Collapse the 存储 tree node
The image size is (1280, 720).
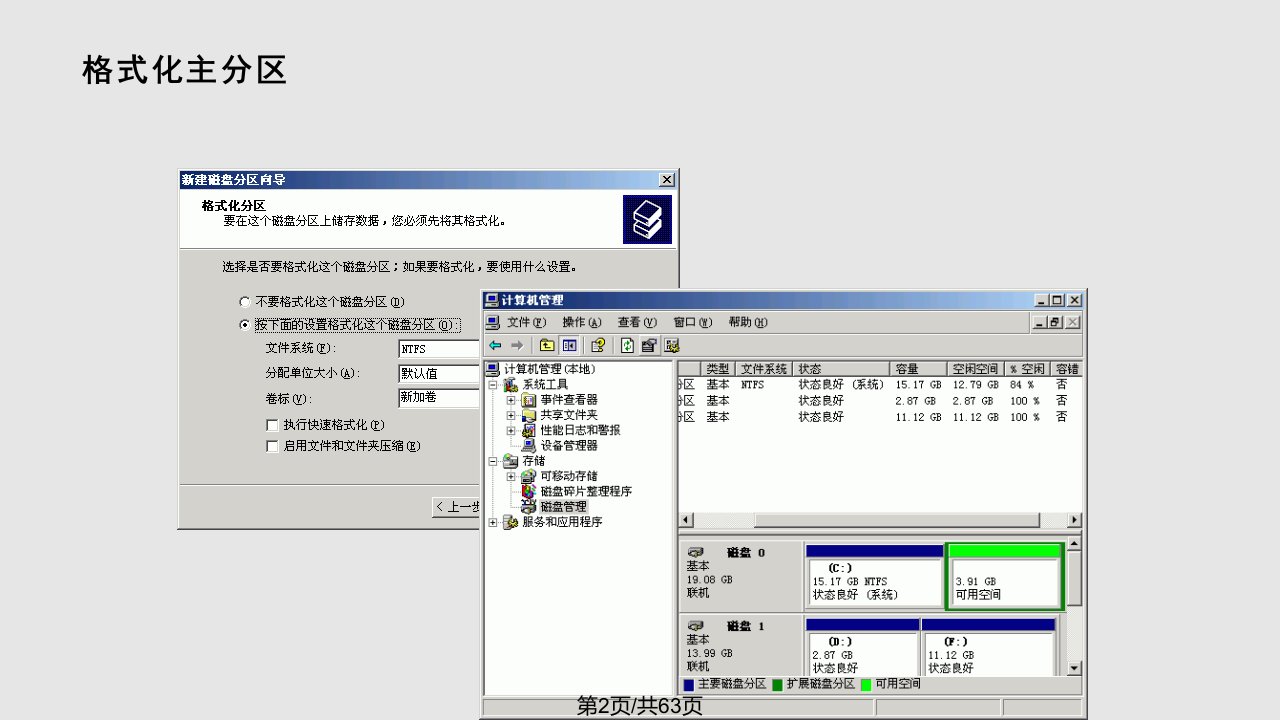pos(492,461)
